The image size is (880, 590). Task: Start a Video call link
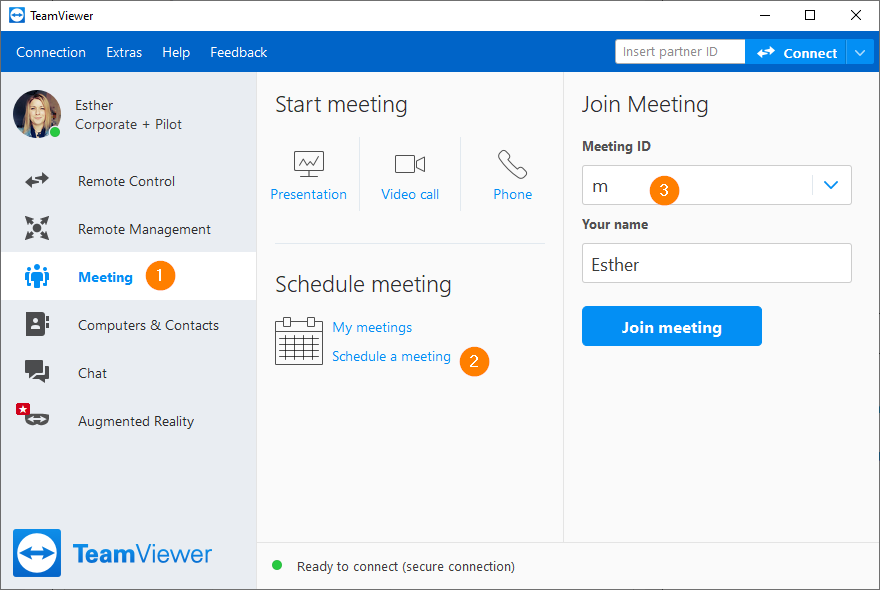pyautogui.click(x=410, y=194)
